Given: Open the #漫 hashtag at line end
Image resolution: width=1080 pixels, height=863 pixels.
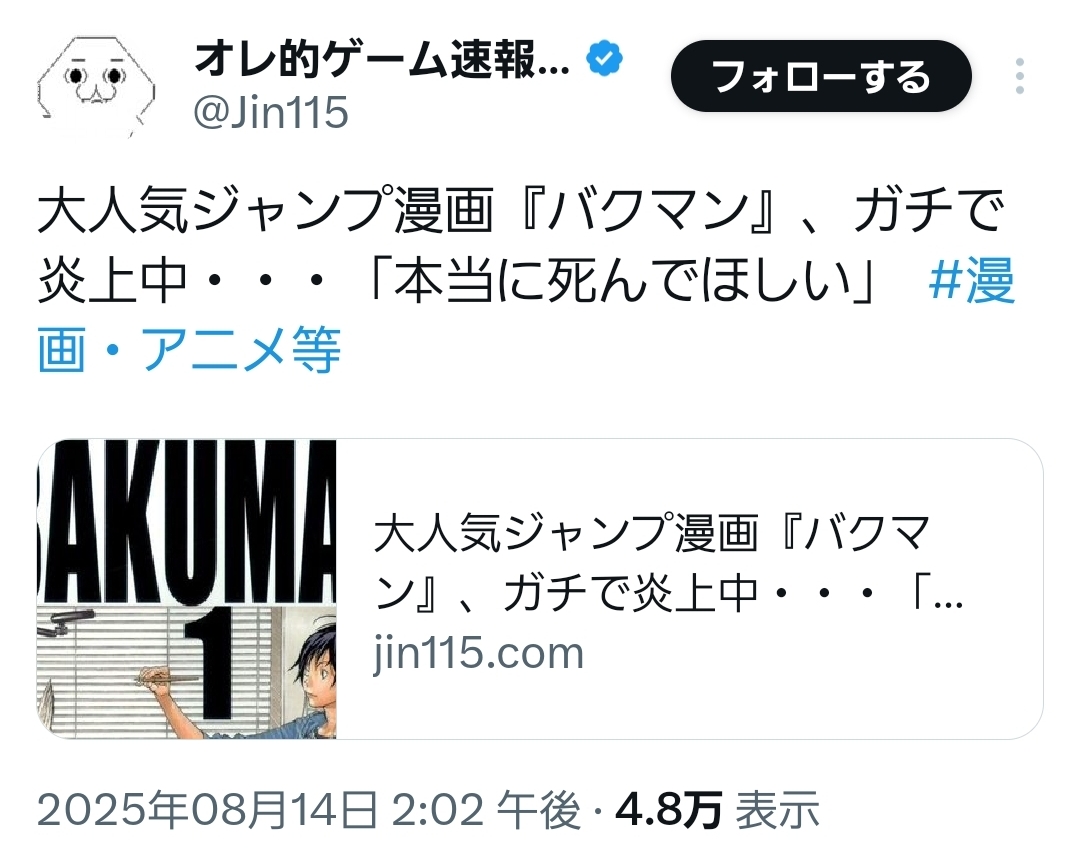Looking at the screenshot, I should tap(971, 280).
